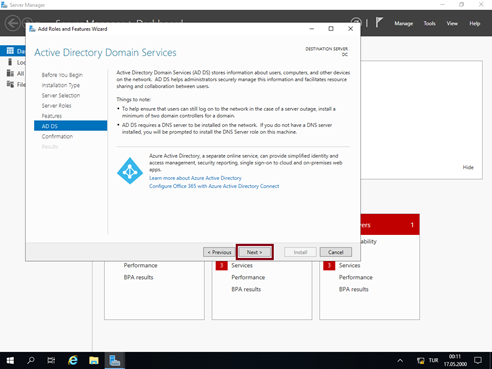Open the File services sidebar icon
Screen dimensions: 492x369
[x=10, y=84]
